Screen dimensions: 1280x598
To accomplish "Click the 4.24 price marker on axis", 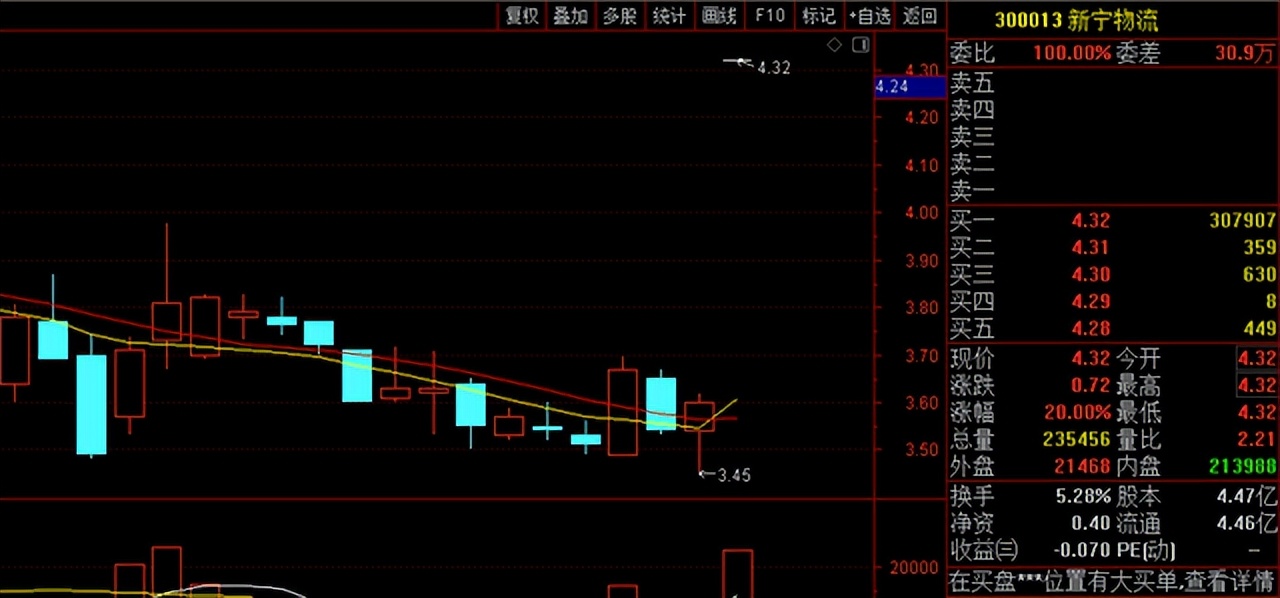I will click(x=908, y=87).
